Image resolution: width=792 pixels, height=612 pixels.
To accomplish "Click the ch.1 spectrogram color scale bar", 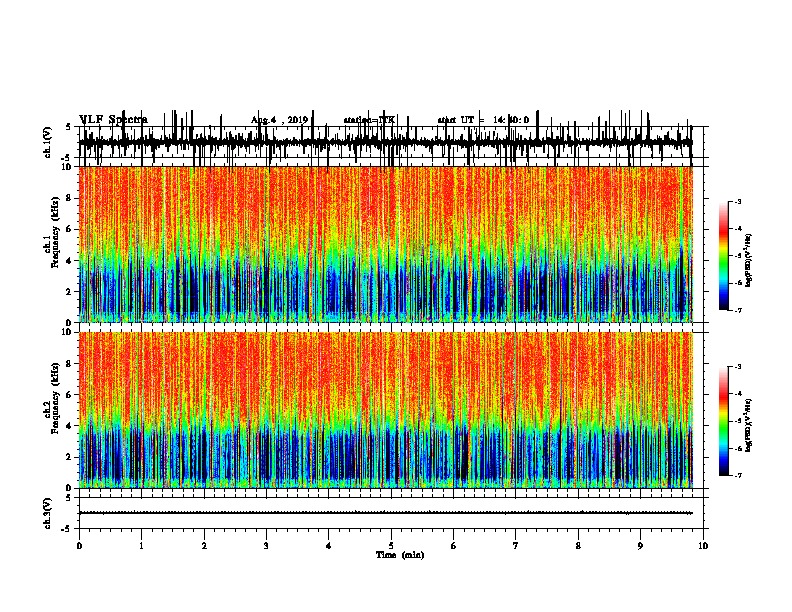I will [x=723, y=256].
